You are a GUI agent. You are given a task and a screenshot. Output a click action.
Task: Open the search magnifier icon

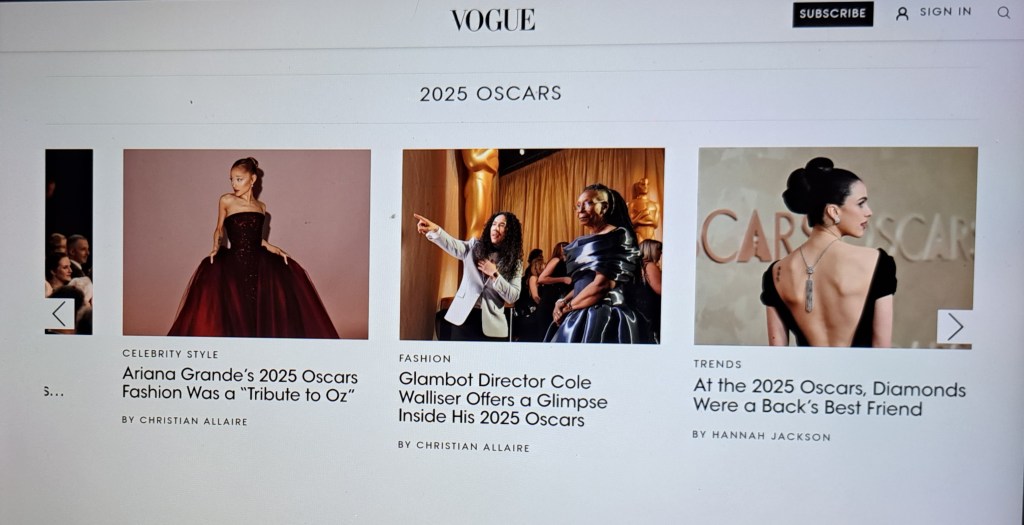pyautogui.click(x=1004, y=12)
